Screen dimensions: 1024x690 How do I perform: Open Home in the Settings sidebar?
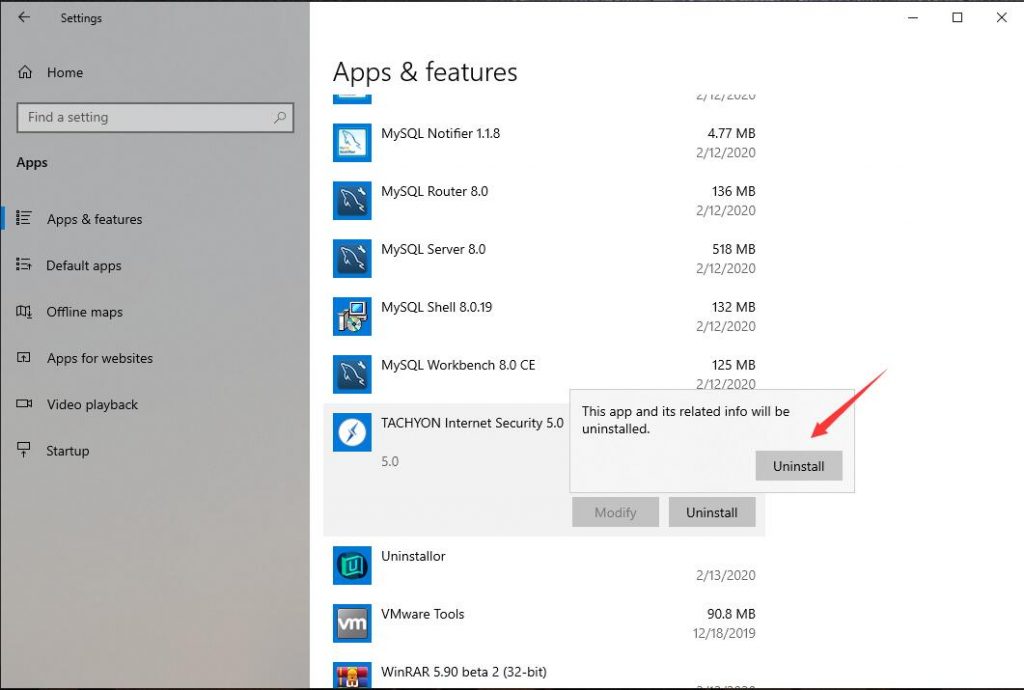click(x=65, y=72)
